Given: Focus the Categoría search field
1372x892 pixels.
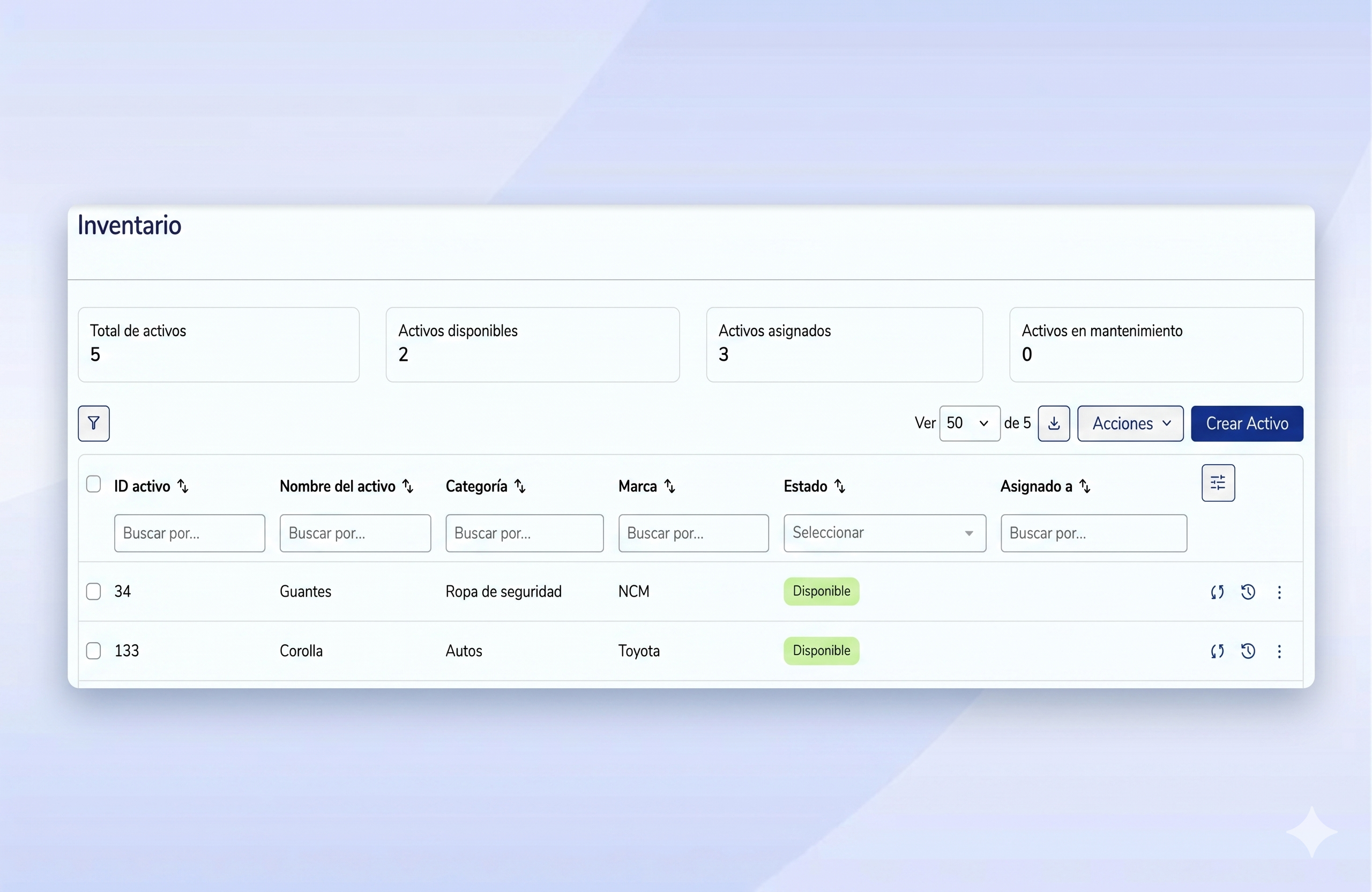Looking at the screenshot, I should click(x=525, y=533).
